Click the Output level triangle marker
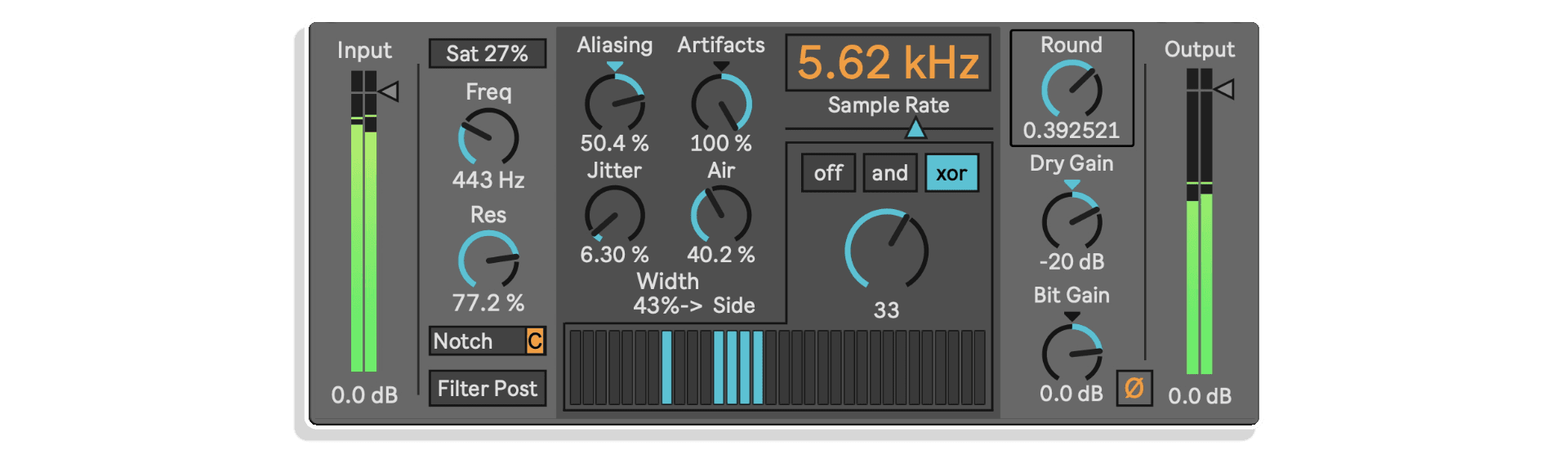Viewport: 1568px width, 450px height. [x=1224, y=89]
